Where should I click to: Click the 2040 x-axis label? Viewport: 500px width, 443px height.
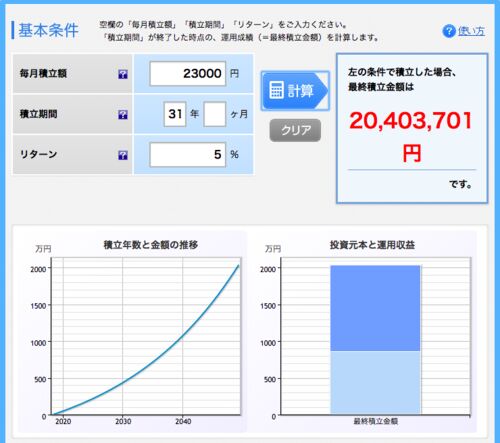(x=183, y=422)
